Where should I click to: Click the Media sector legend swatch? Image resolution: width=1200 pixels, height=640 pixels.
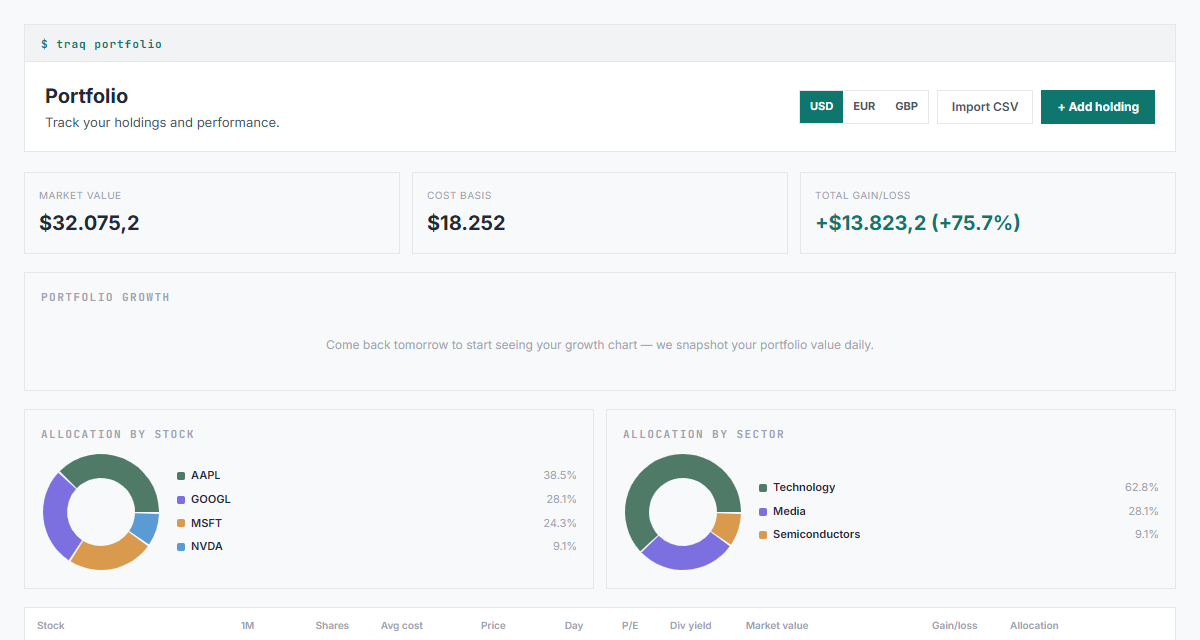[x=763, y=512]
